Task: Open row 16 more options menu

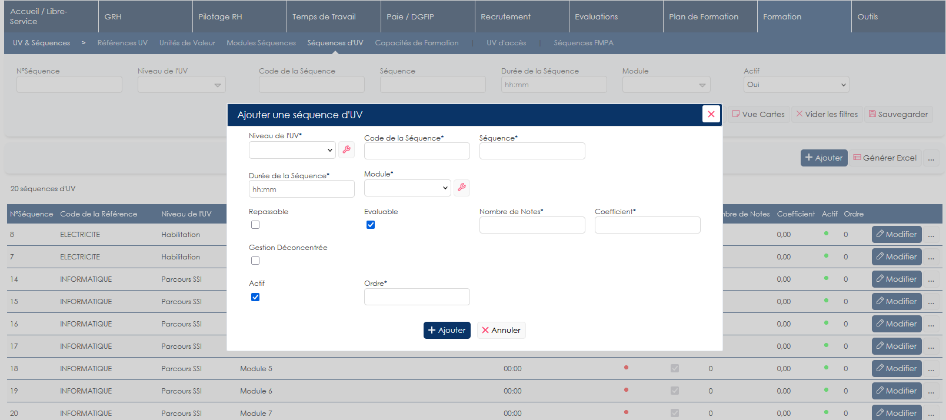Action: tap(931, 324)
